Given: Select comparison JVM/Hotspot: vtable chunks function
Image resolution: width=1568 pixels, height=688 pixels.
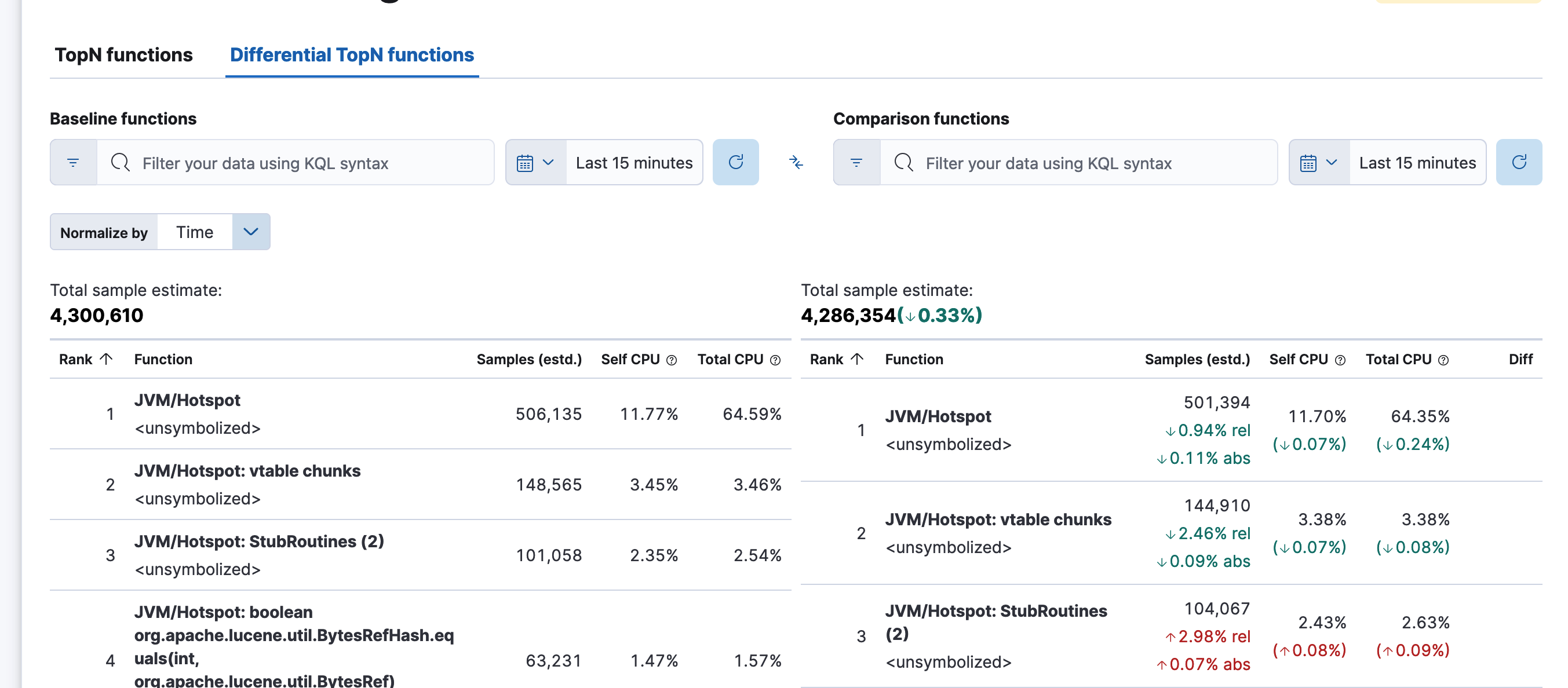Looking at the screenshot, I should tap(998, 519).
